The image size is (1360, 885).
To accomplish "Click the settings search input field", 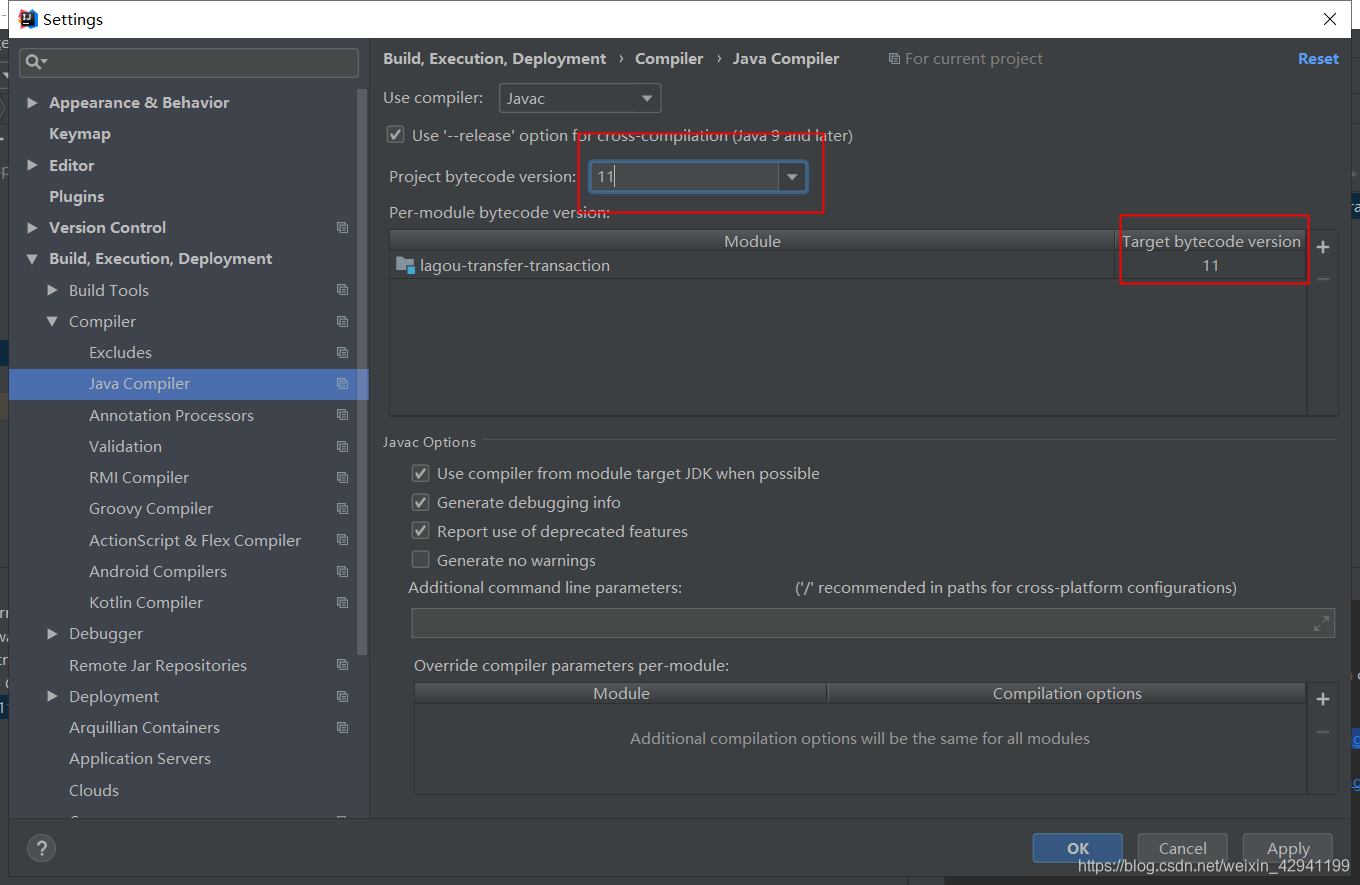I will 189,62.
